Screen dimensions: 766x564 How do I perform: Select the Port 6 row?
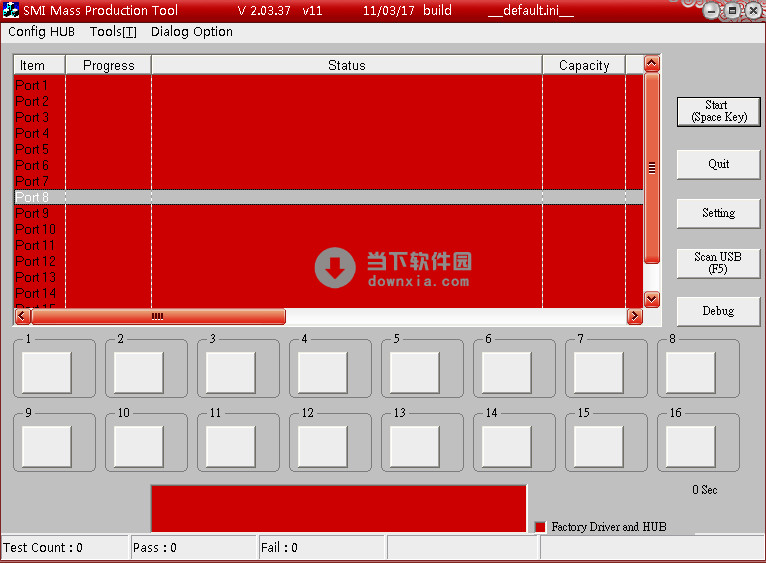[x=328, y=166]
